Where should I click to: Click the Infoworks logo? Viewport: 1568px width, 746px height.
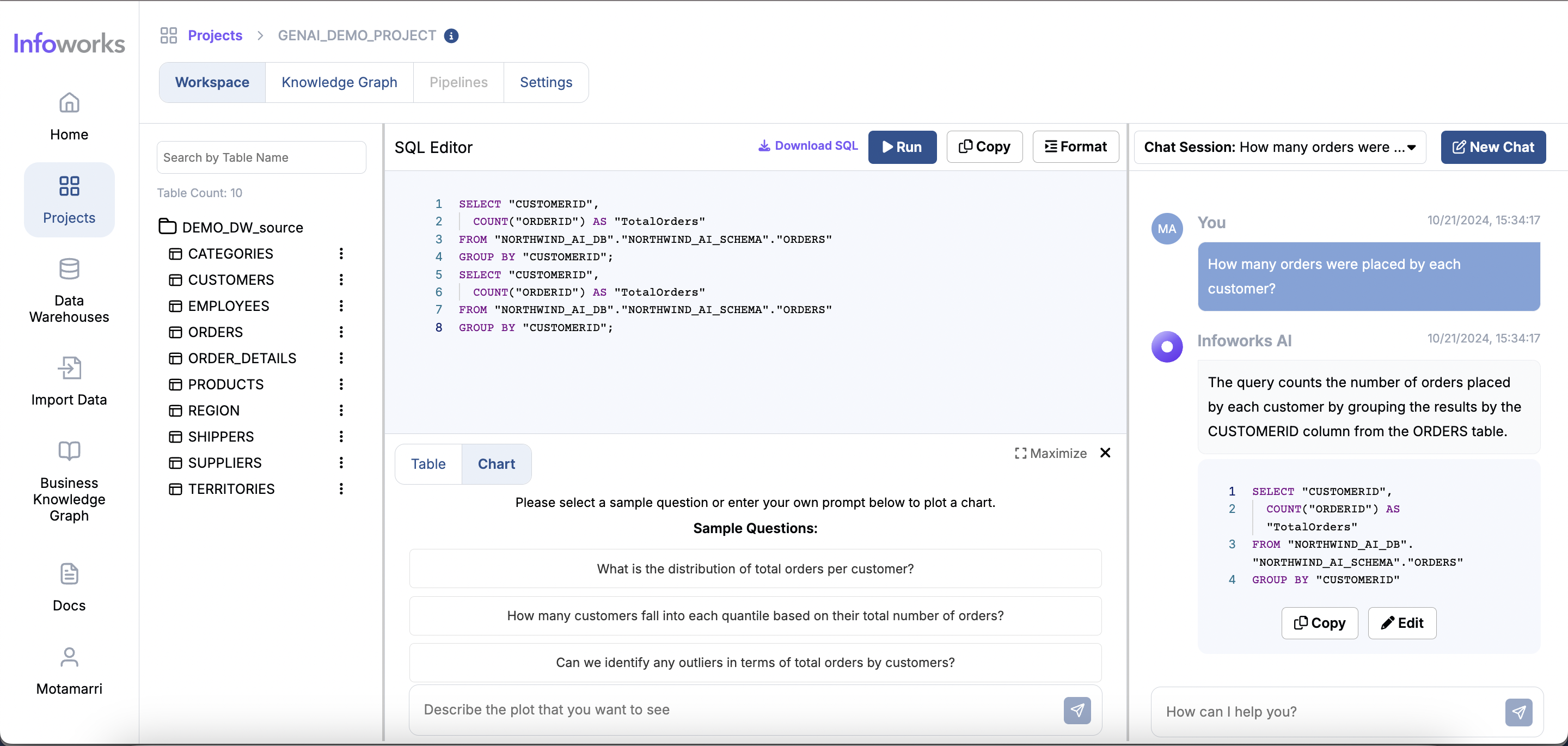(69, 43)
